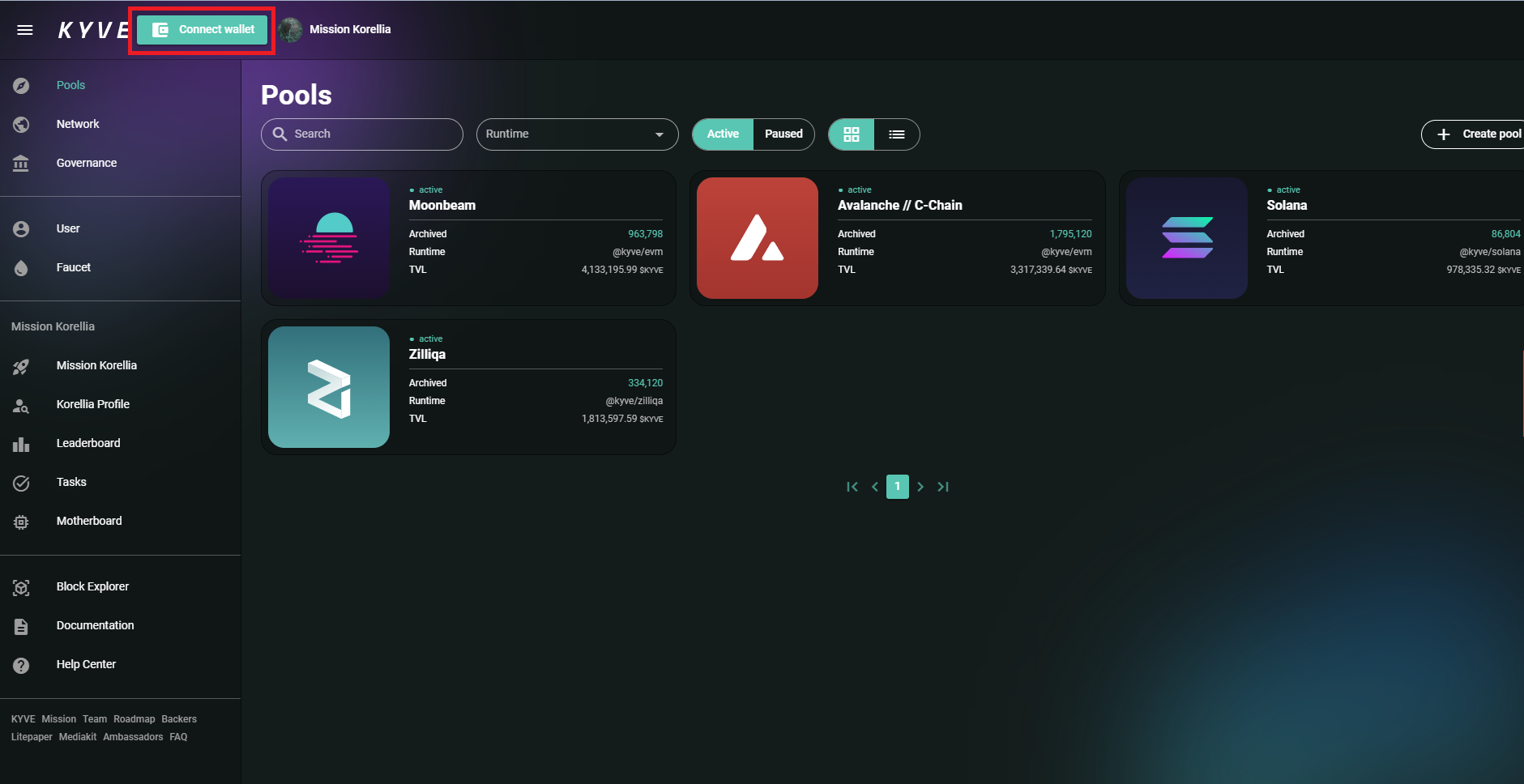Open Backers footer link
Viewport: 1524px width, 784px height.
tap(179, 719)
